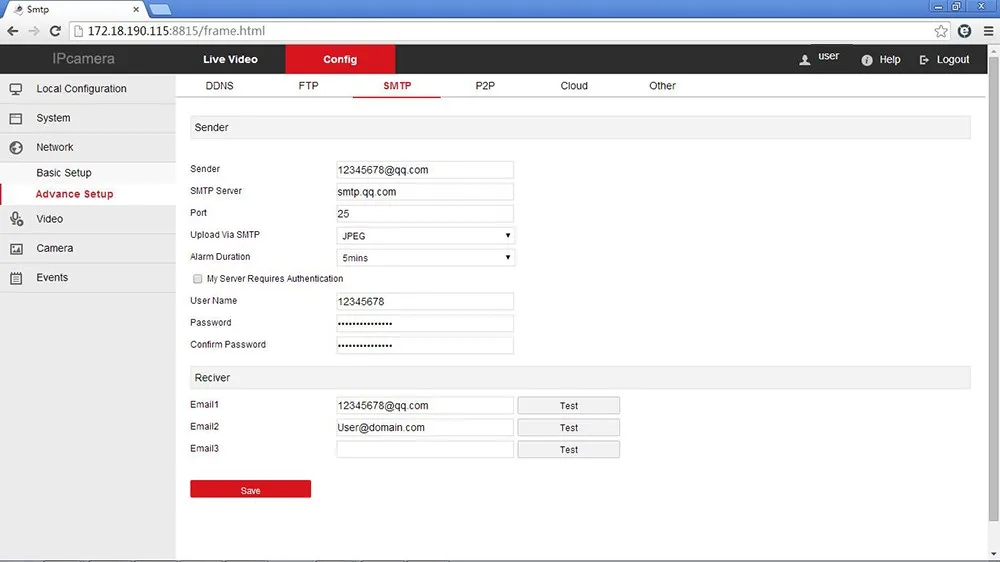Screen dimensions: 1000x562
Task: Click the user profile icon
Action: pyautogui.click(x=805, y=59)
